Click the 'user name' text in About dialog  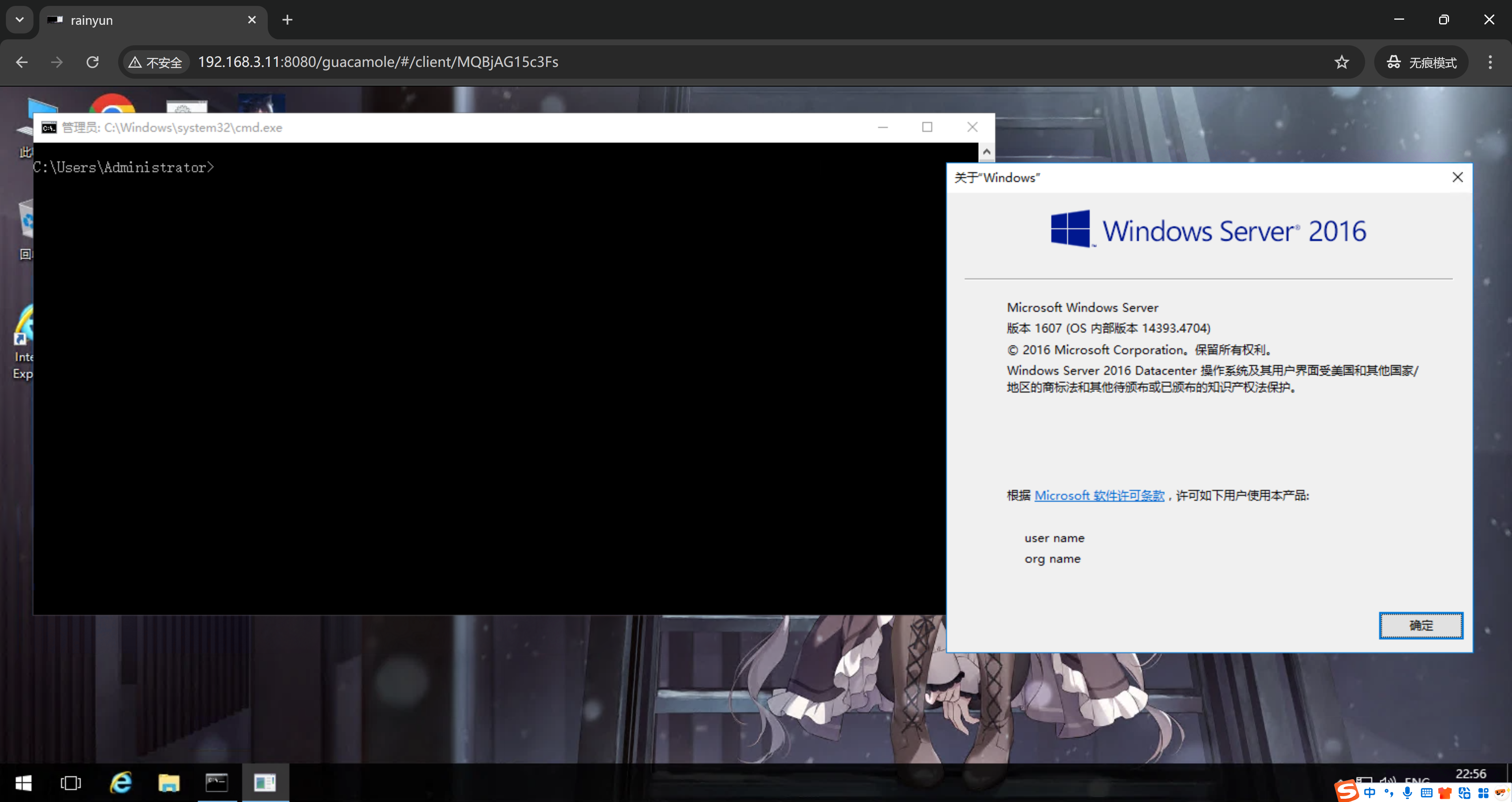click(x=1054, y=538)
